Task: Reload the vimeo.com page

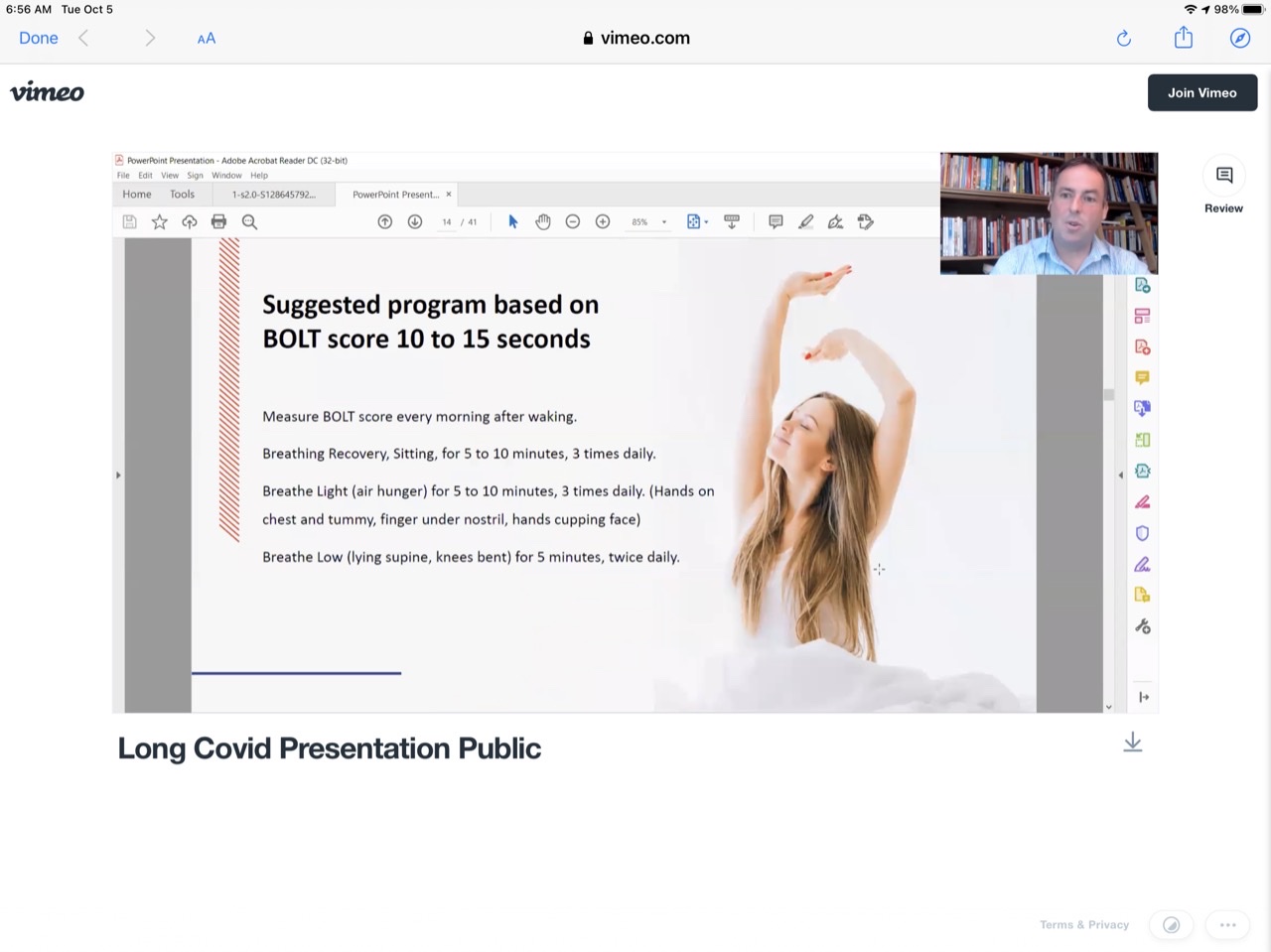Action: [x=1123, y=38]
